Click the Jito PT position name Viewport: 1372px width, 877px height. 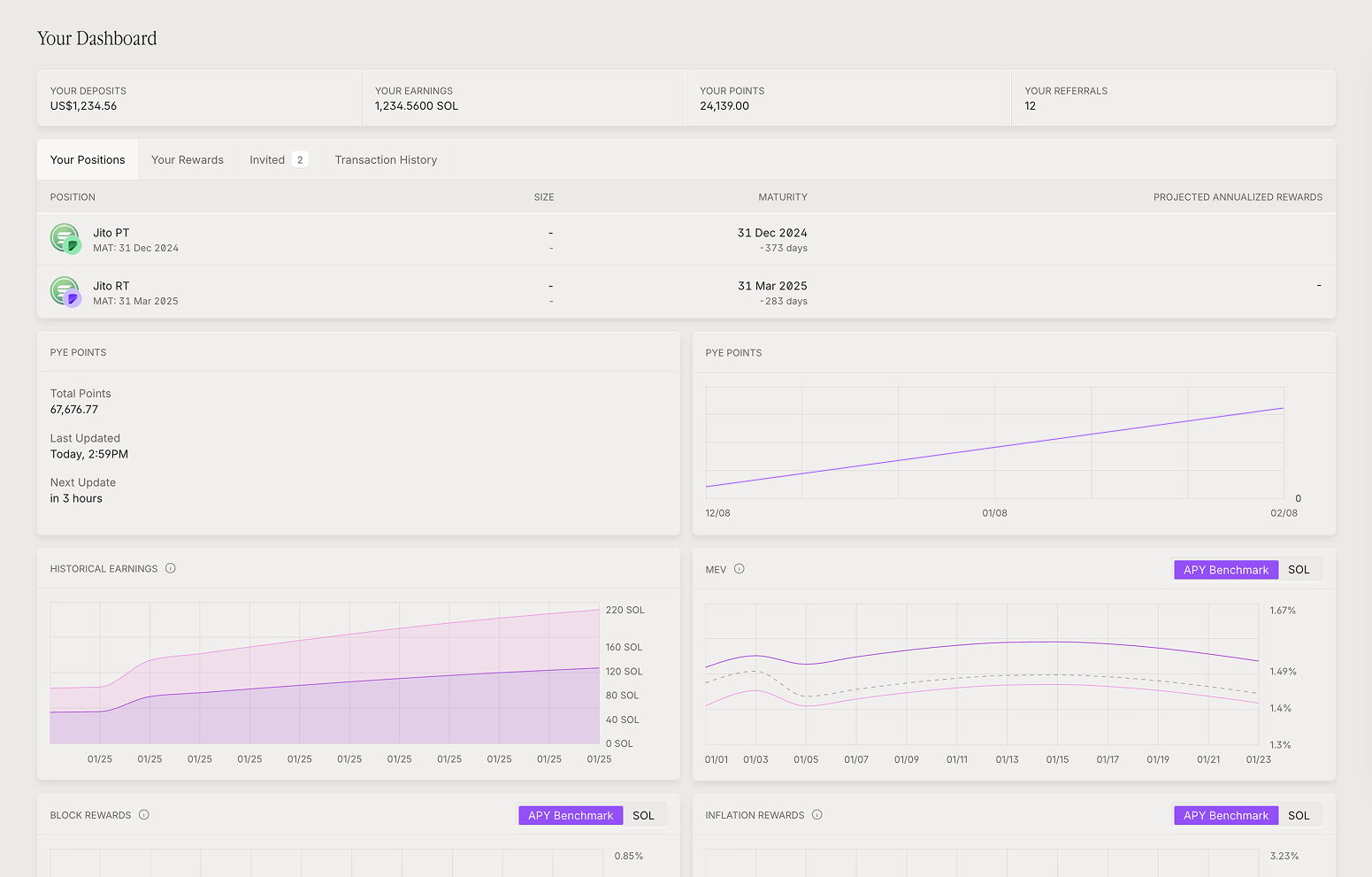(111, 233)
